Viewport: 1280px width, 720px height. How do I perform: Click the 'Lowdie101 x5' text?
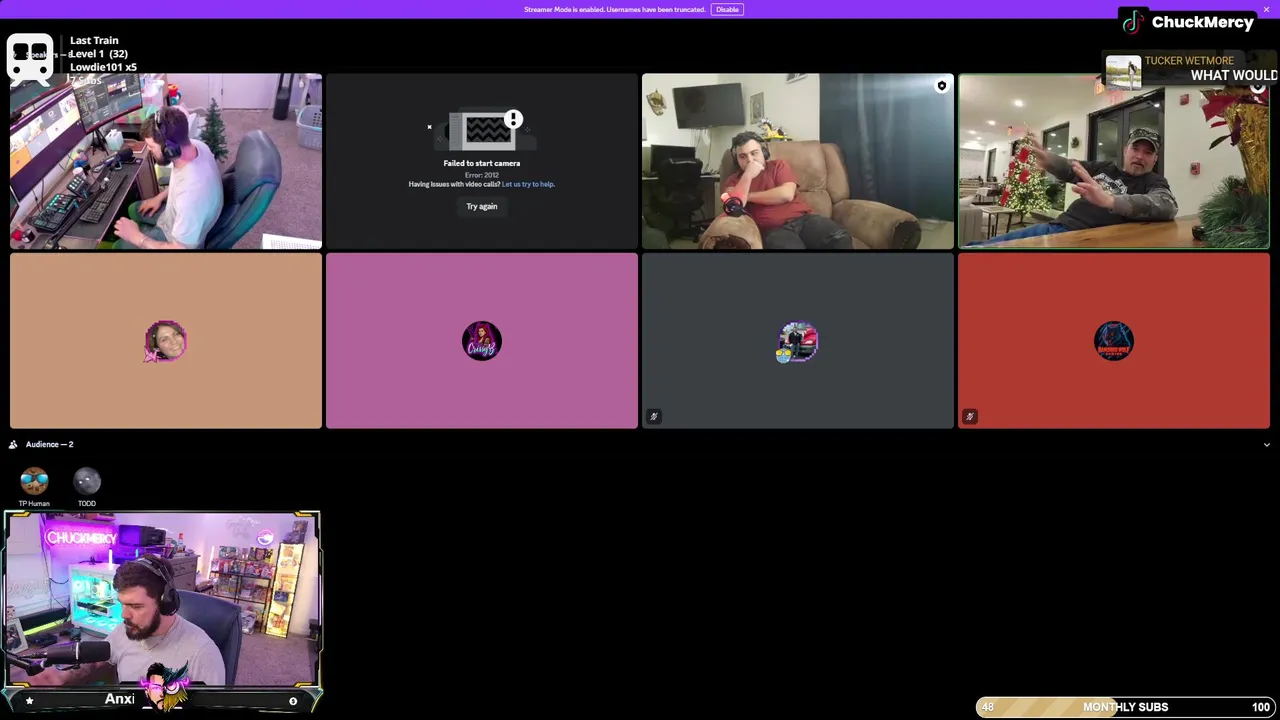tap(103, 67)
